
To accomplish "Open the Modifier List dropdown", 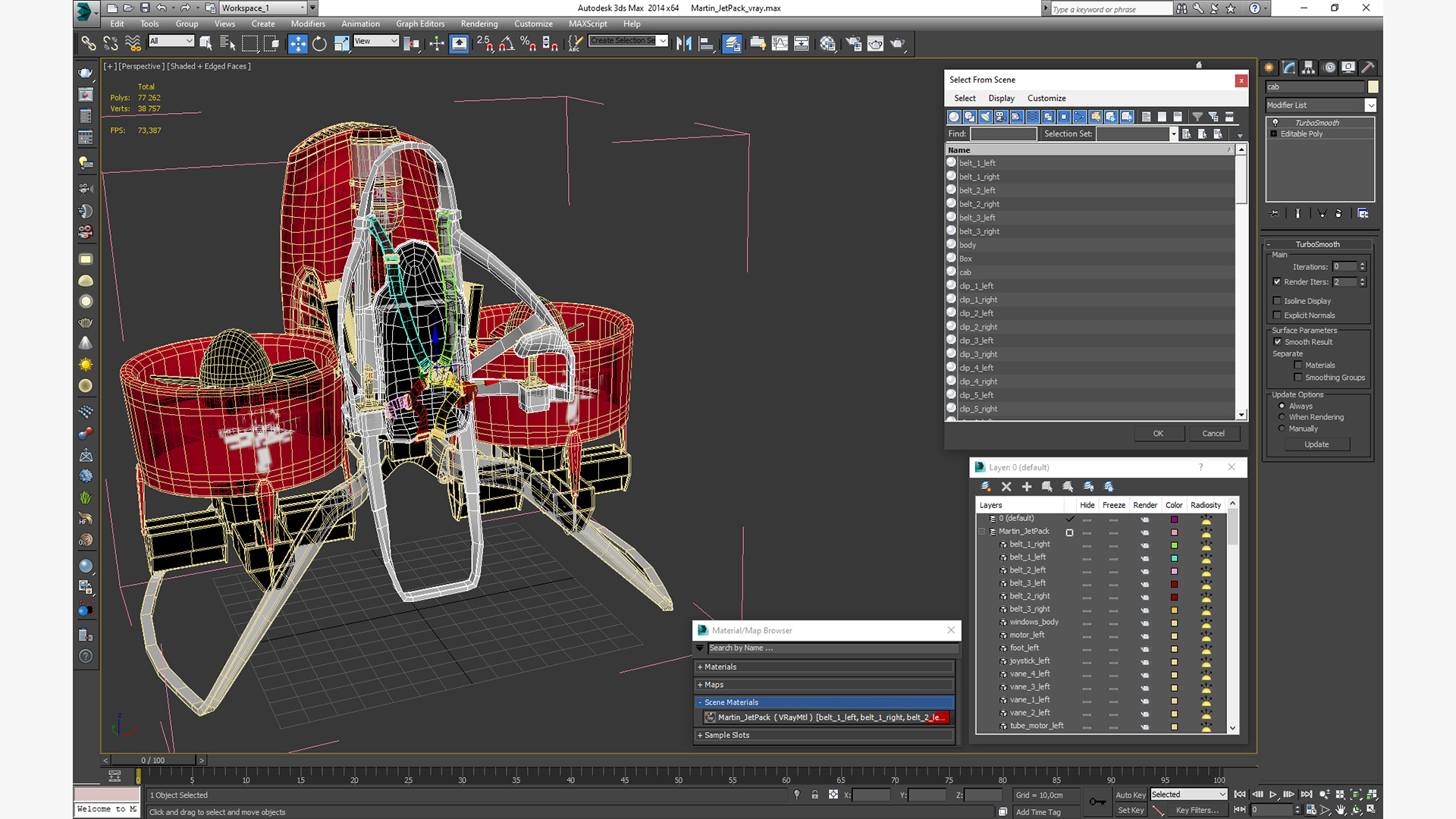I will (1370, 105).
